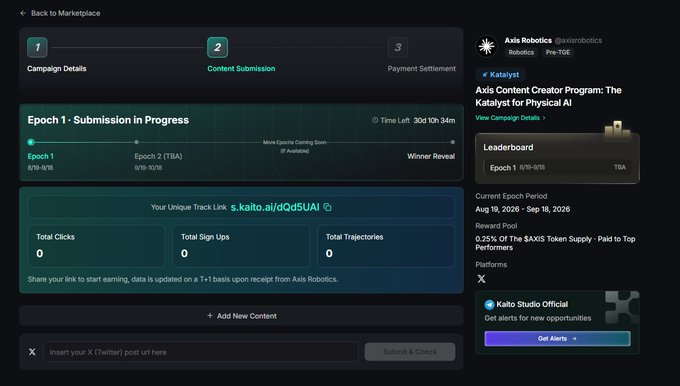The width and height of the screenshot is (680, 386).
Task: Select the Epoch 1 timeline marker
Action: pyautogui.click(x=30, y=142)
